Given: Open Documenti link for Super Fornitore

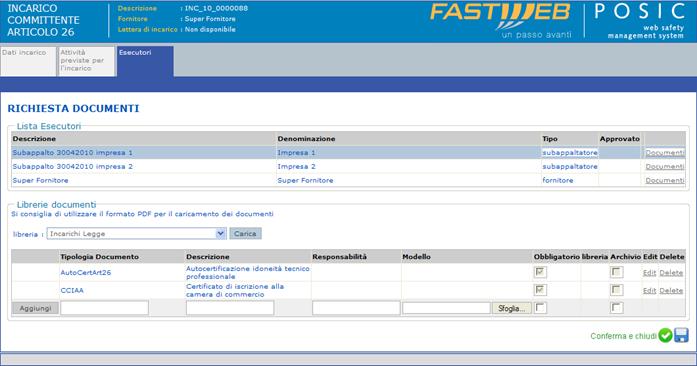Looking at the screenshot, I should (x=665, y=180).
